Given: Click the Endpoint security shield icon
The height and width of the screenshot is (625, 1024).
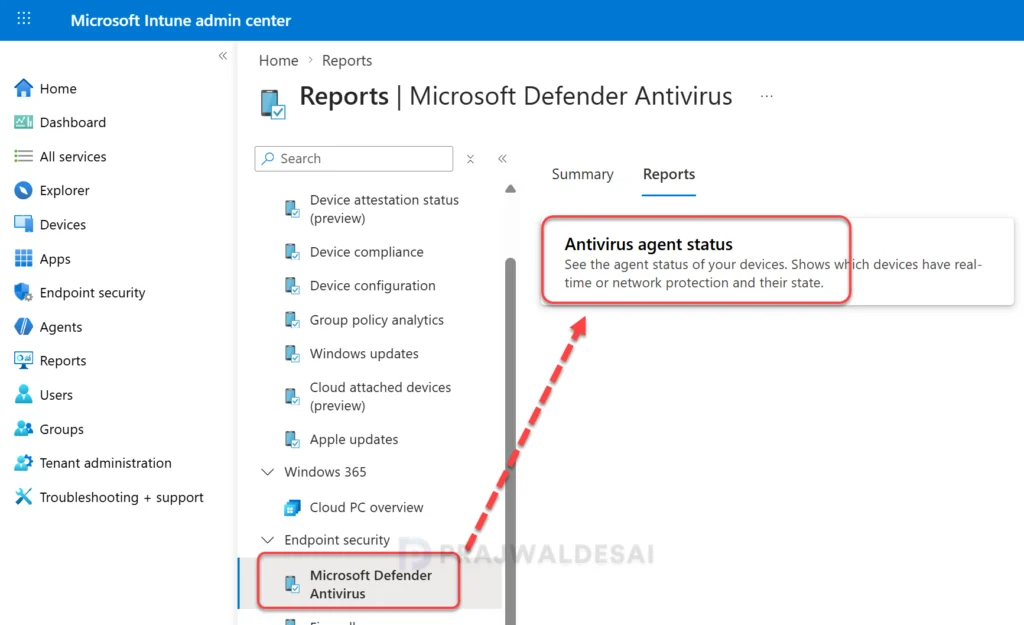Looking at the screenshot, I should [x=24, y=292].
